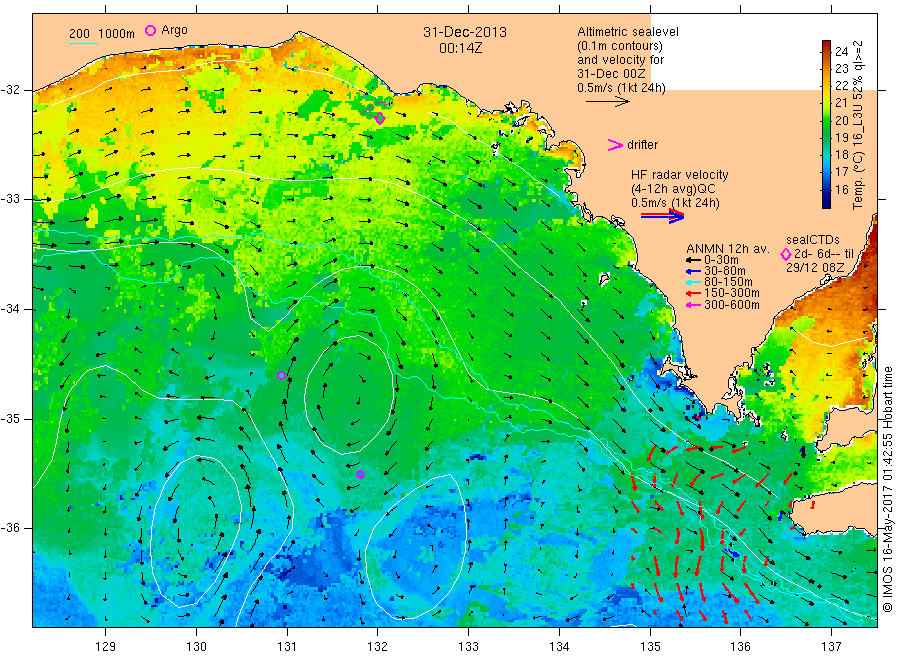Click the cyan 80-150m ANMN legend arrow
Viewport: 900px width, 660px height.
click(x=693, y=282)
